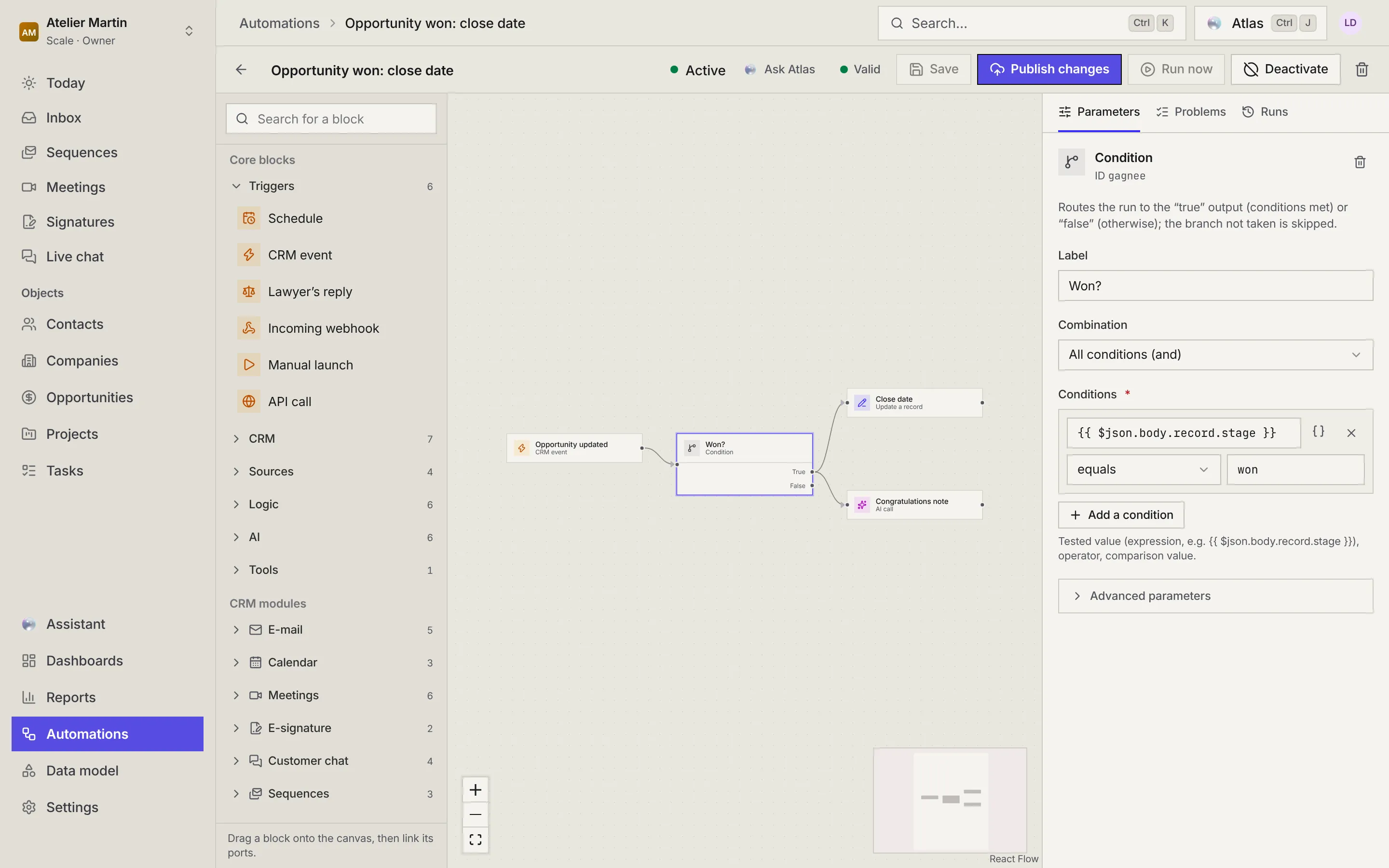Viewport: 1389px width, 868px height.
Task: Select the Lawyer's reply trigger block
Action: pos(331,292)
